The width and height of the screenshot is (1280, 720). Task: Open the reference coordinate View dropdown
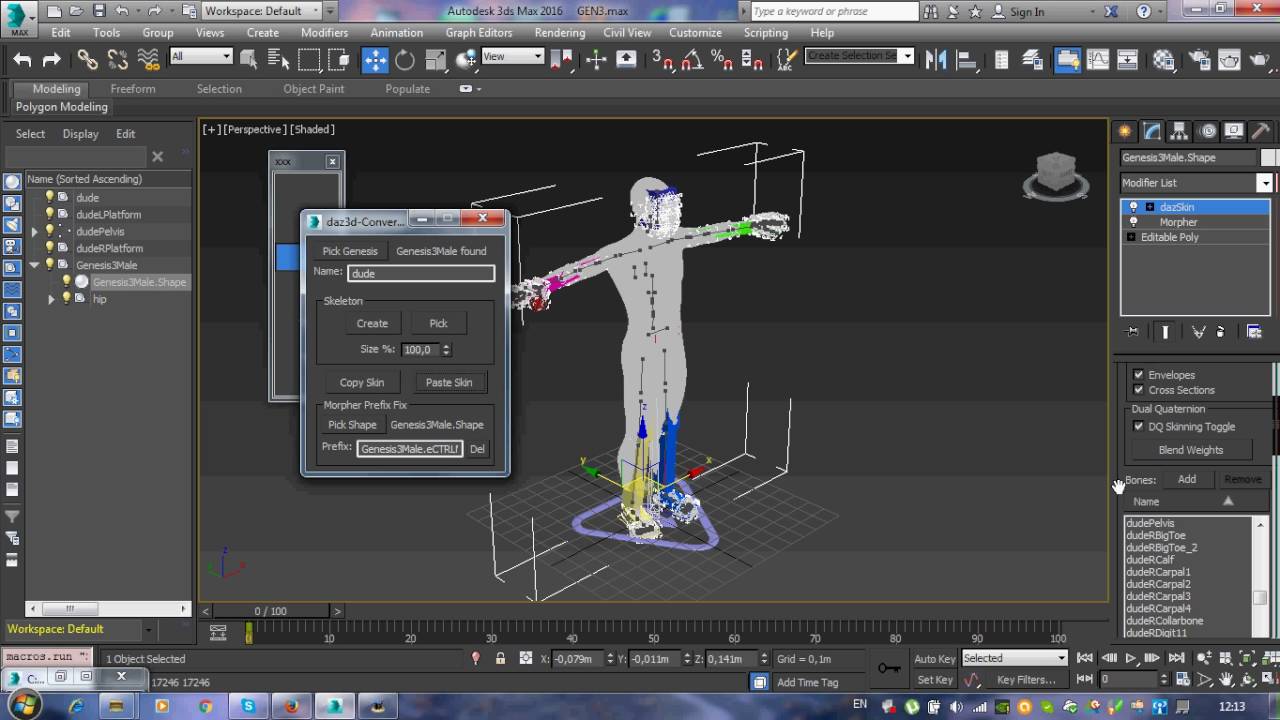pos(513,57)
